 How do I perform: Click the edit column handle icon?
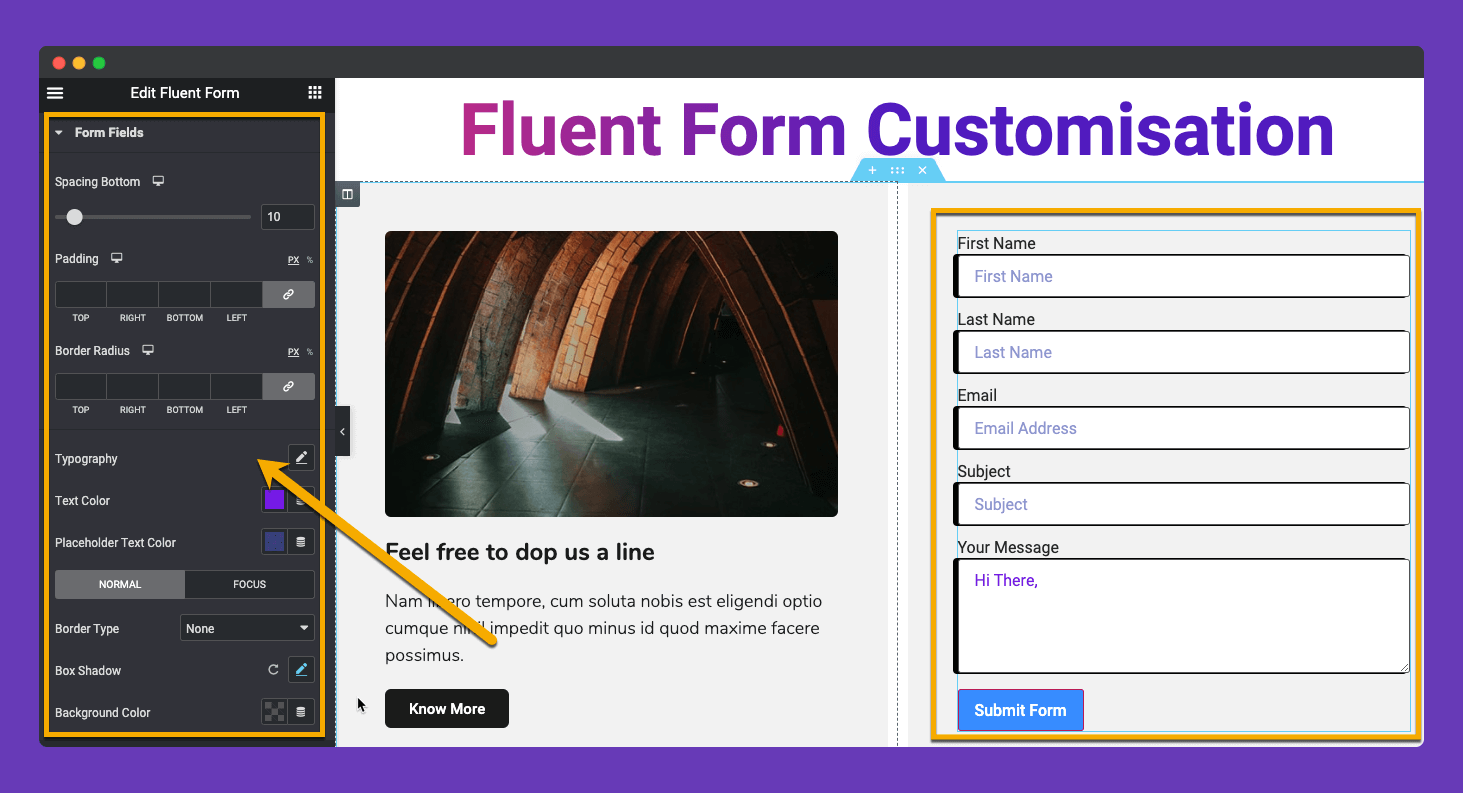pyautogui.click(x=347, y=194)
